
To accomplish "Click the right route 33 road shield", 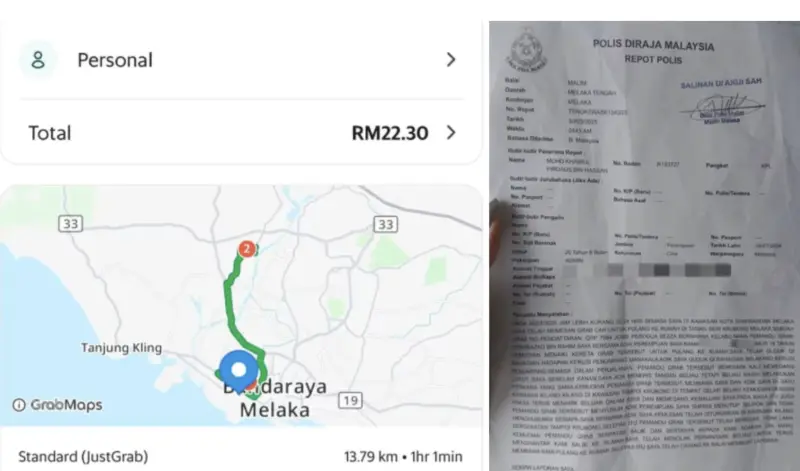I will pyautogui.click(x=385, y=224).
